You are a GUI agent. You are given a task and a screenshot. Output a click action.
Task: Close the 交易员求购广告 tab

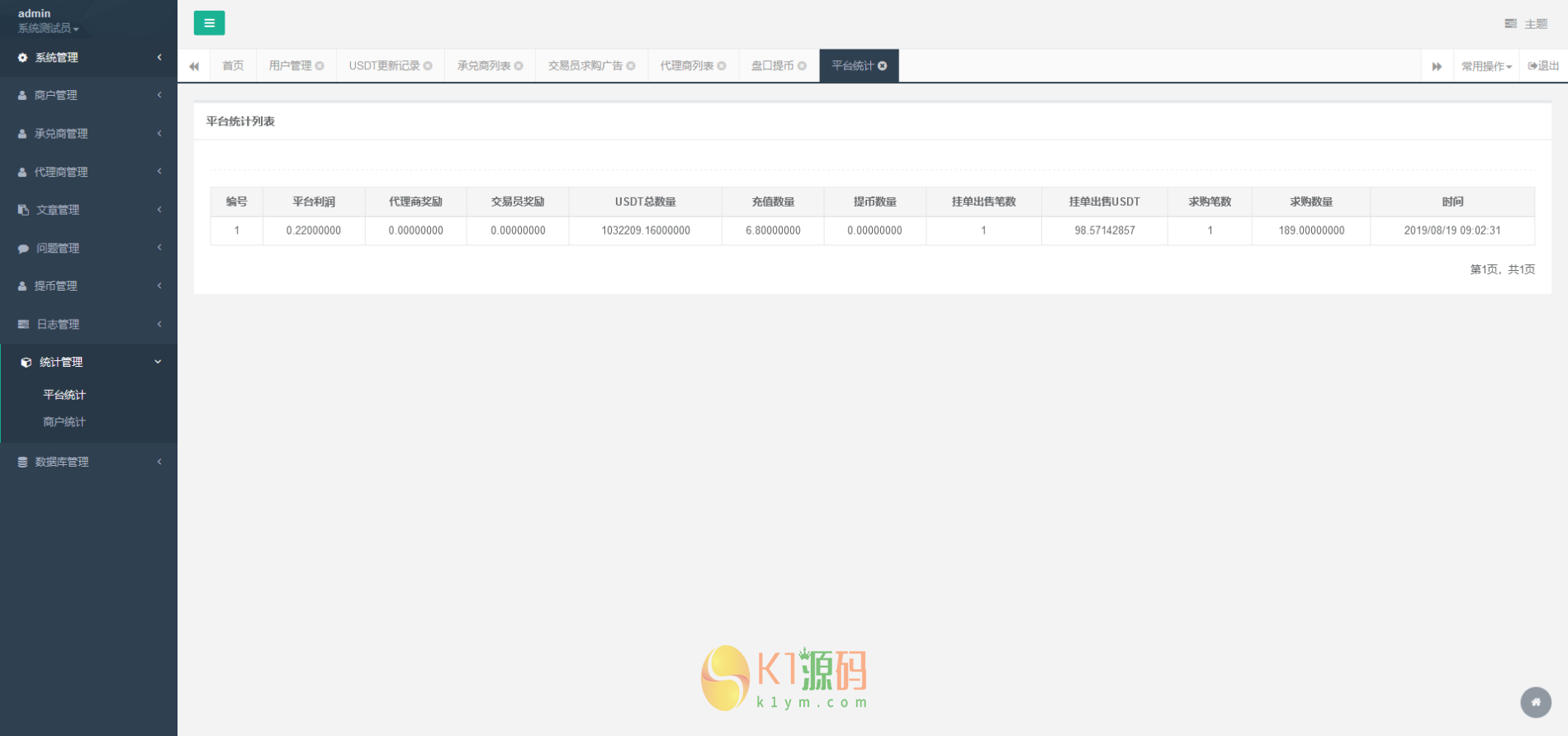click(631, 66)
